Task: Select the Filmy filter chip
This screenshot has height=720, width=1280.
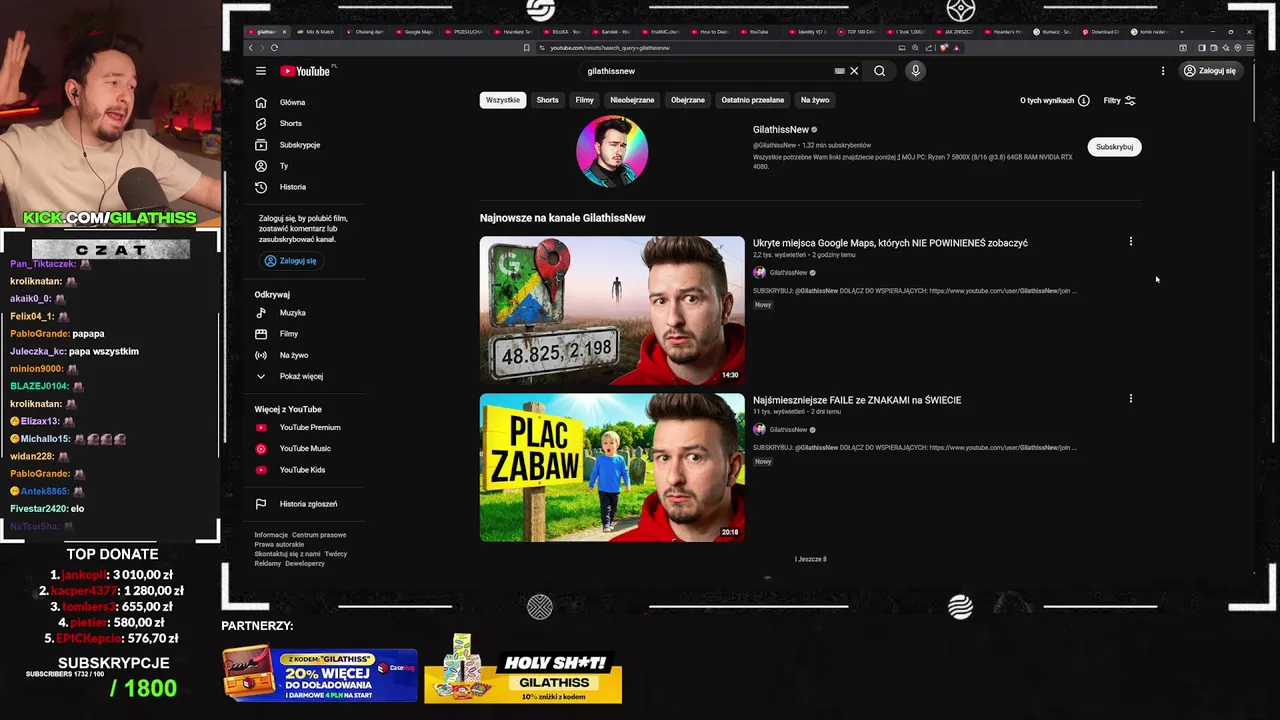Action: [585, 100]
